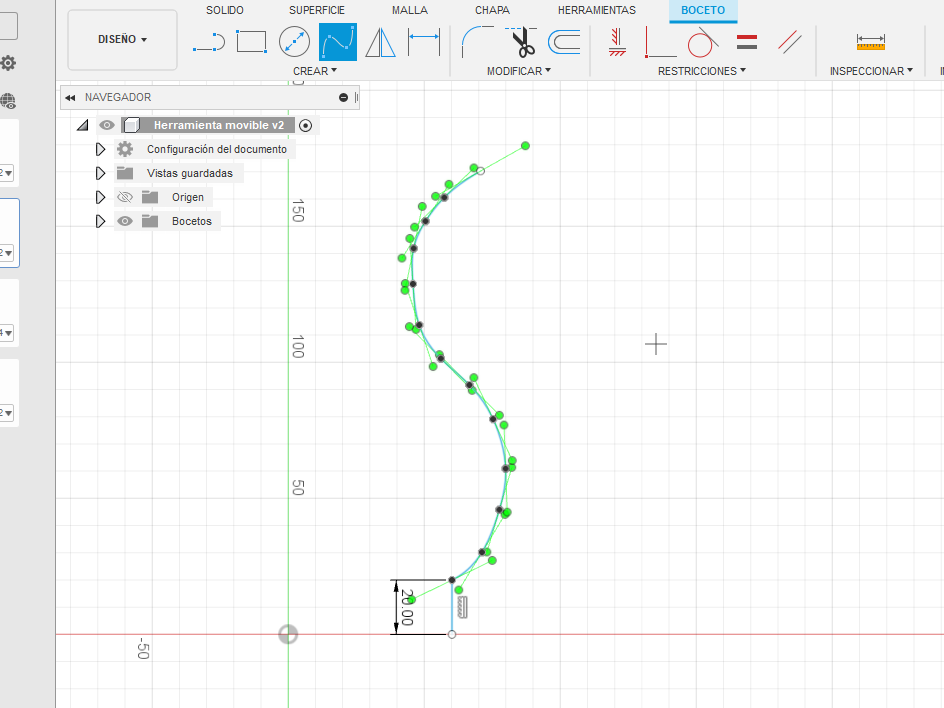Click the gear icon in left sidebar
The height and width of the screenshot is (708, 944).
(8, 63)
